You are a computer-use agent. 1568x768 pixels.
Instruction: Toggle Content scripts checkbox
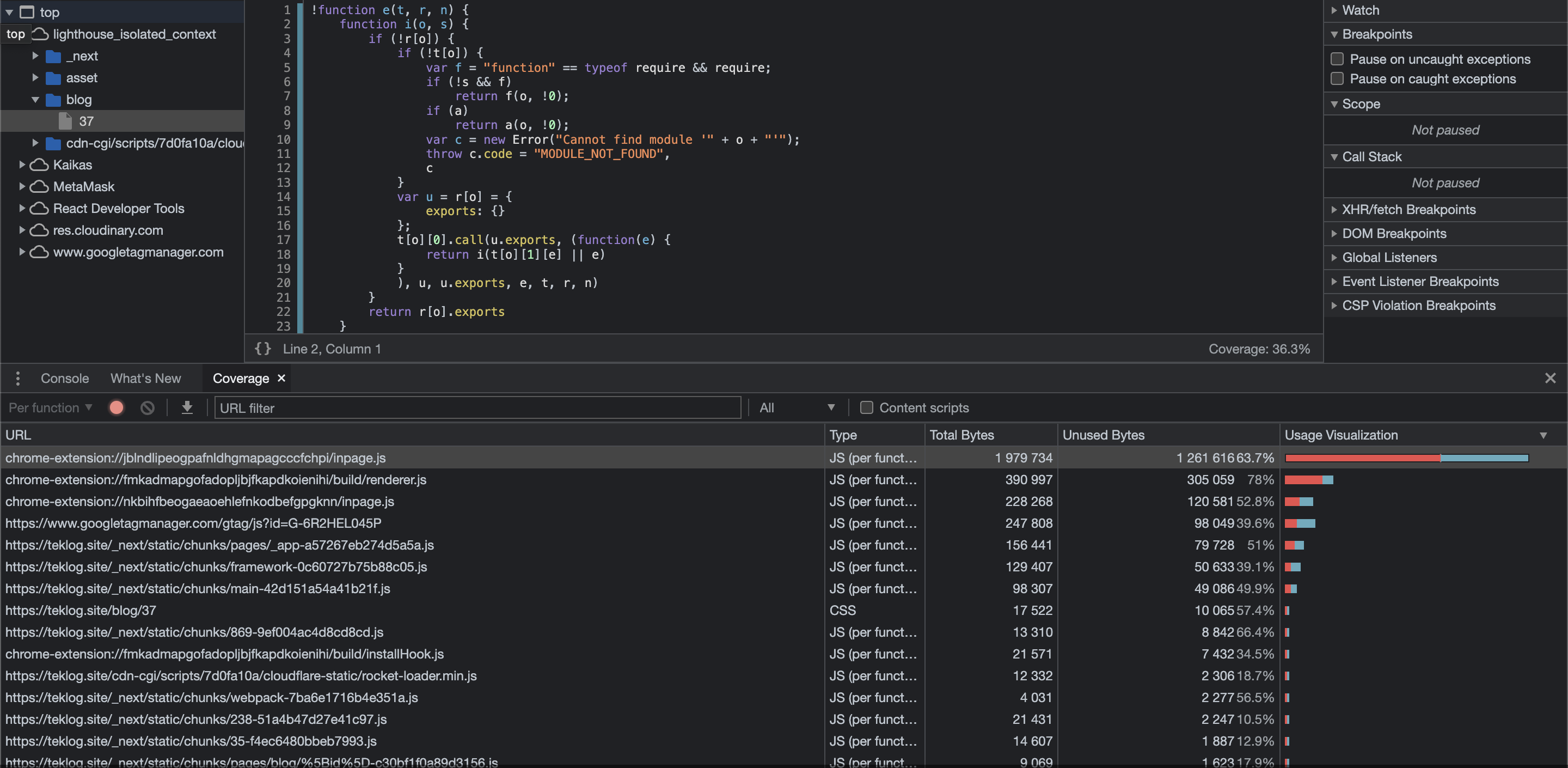click(x=866, y=407)
